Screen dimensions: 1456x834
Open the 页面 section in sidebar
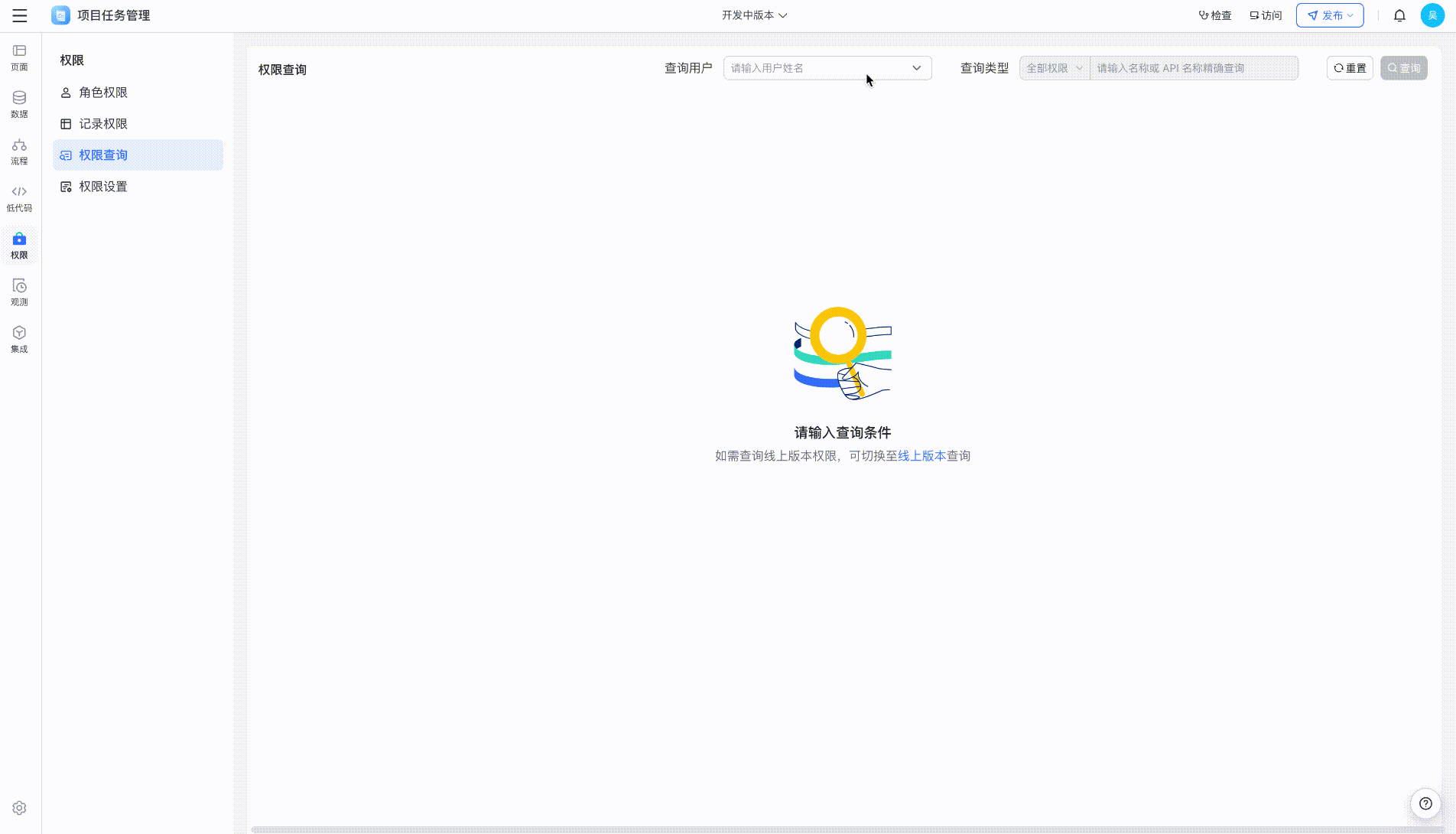[x=19, y=57]
